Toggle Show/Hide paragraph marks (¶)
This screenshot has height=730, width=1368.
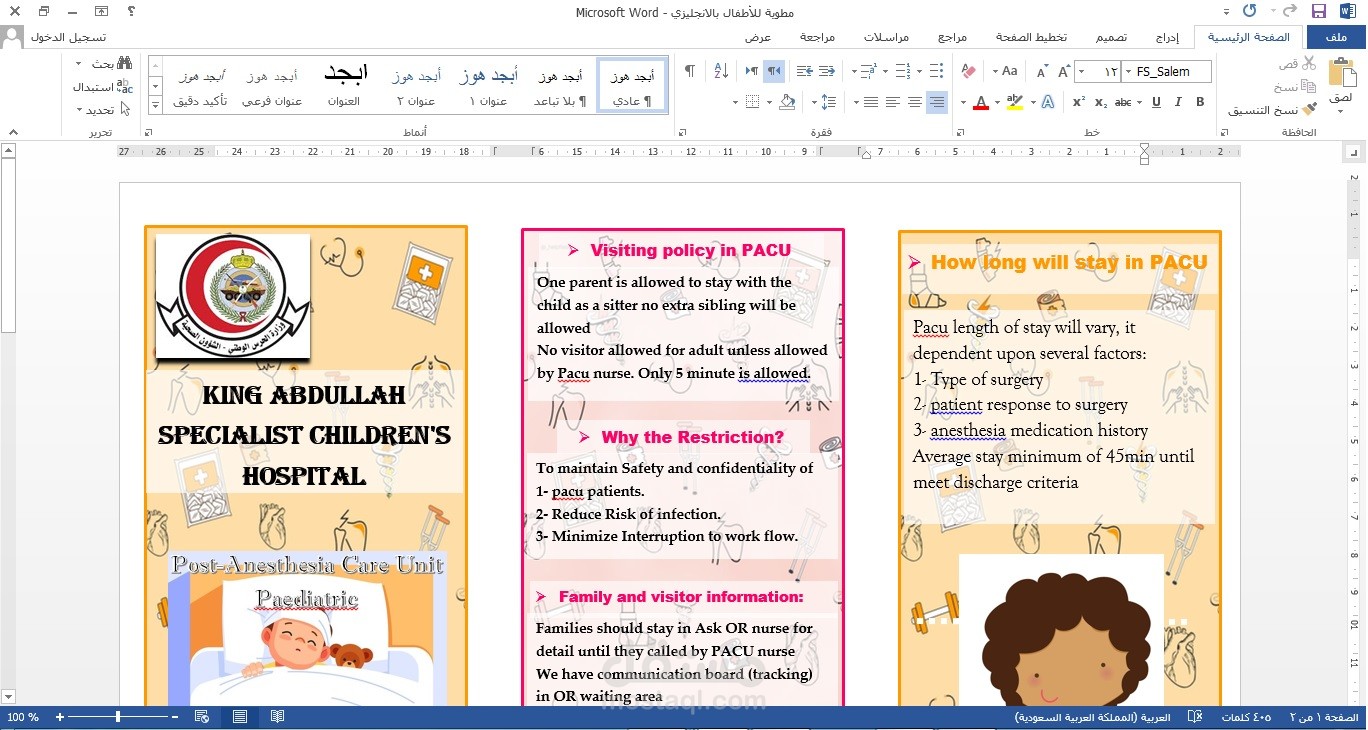(689, 71)
